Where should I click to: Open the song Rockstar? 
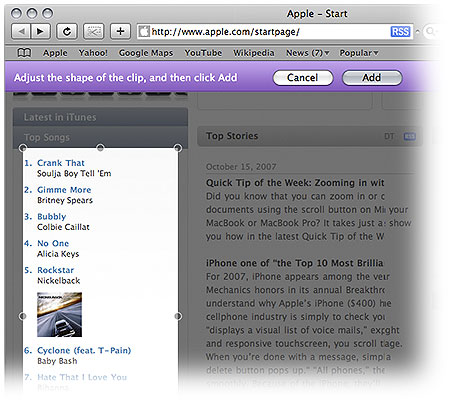pyautogui.click(x=55, y=270)
